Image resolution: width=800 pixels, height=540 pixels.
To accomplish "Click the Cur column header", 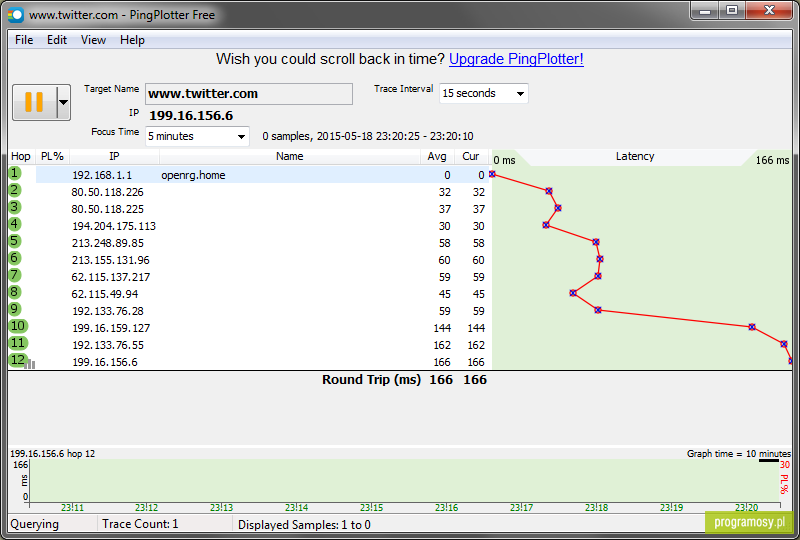I will [471, 156].
